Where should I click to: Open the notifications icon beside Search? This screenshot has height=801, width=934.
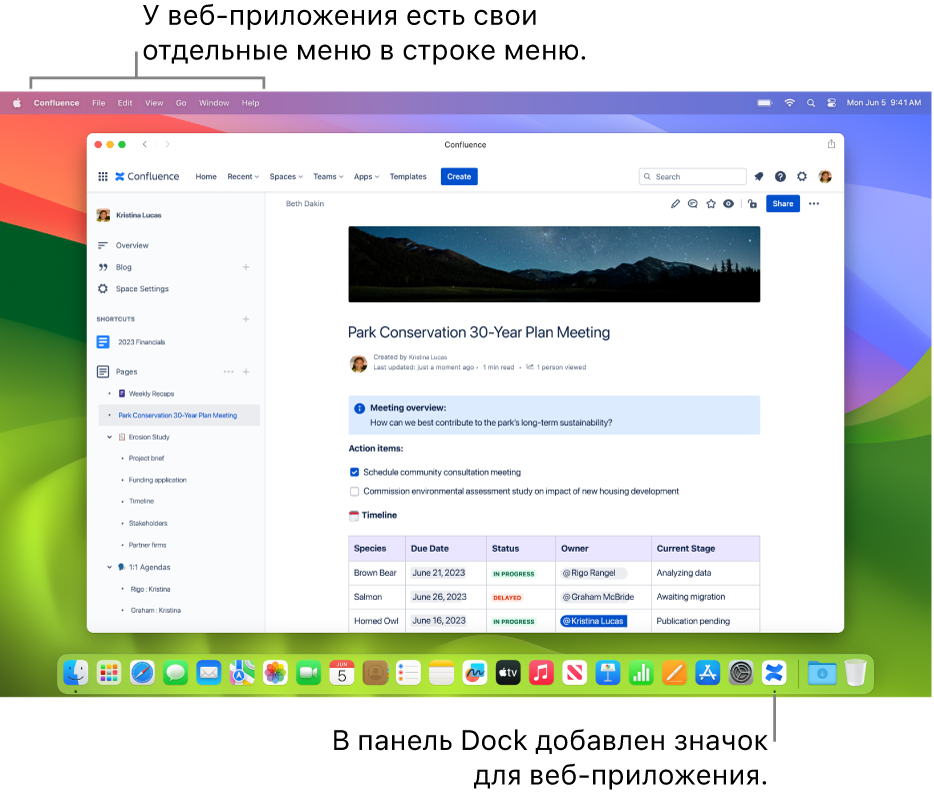758,176
